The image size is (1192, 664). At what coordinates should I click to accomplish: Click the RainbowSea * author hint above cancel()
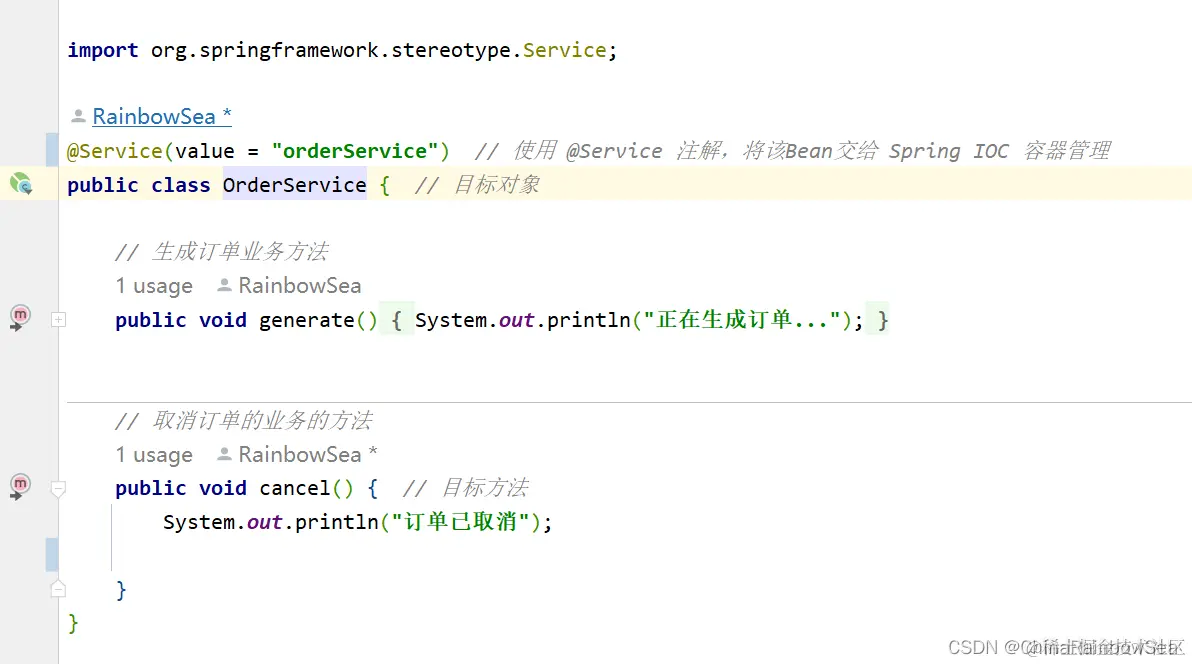(298, 455)
